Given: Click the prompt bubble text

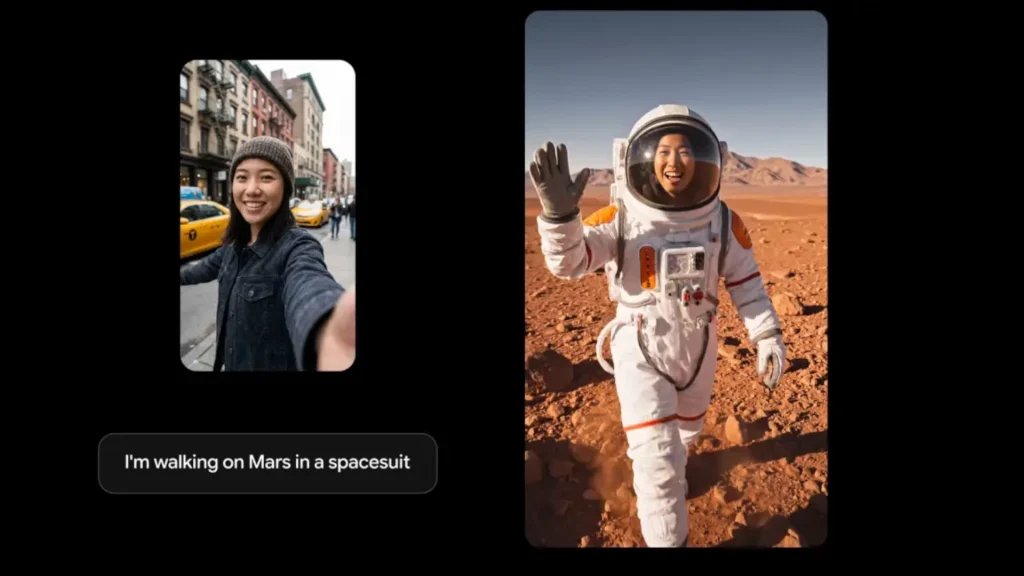Looking at the screenshot, I should click(268, 462).
